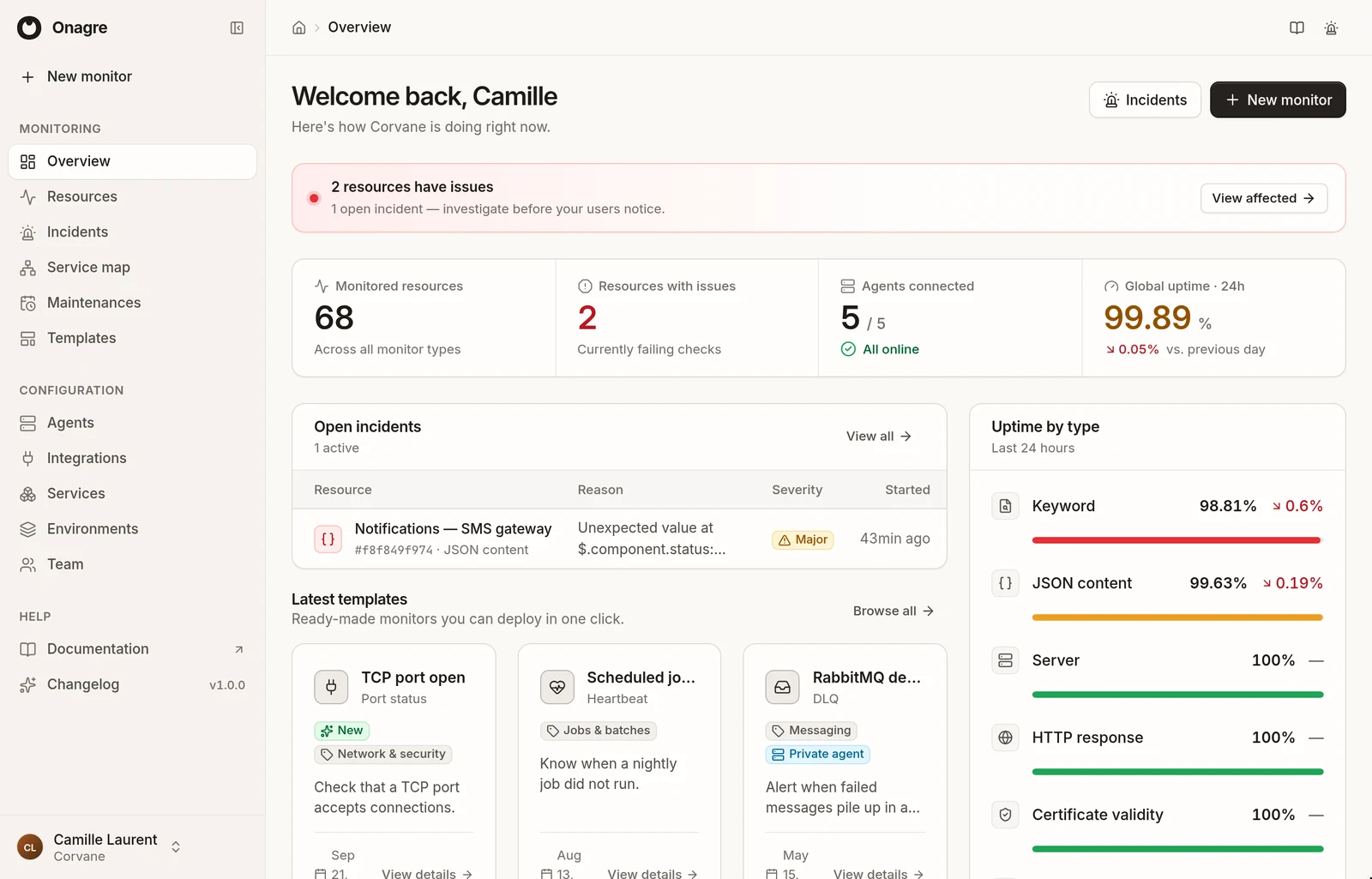
Task: Browse all latest templates
Action: (x=894, y=611)
